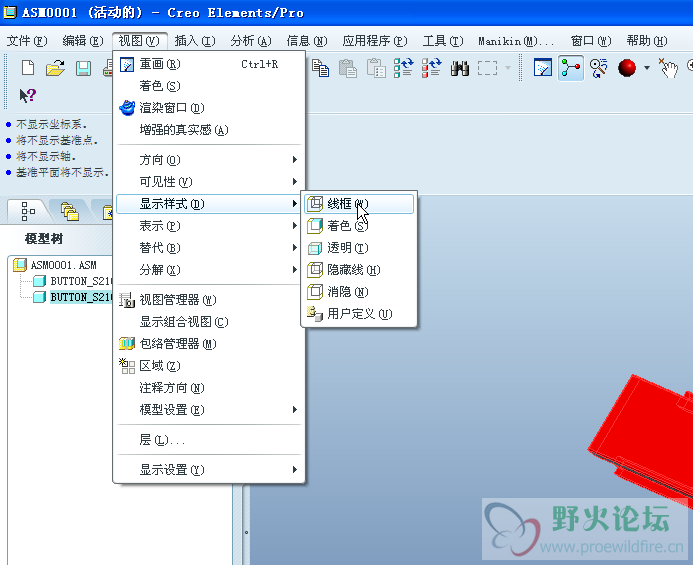Choose 增强的真实感(A) menu entry

pyautogui.click(x=209, y=130)
